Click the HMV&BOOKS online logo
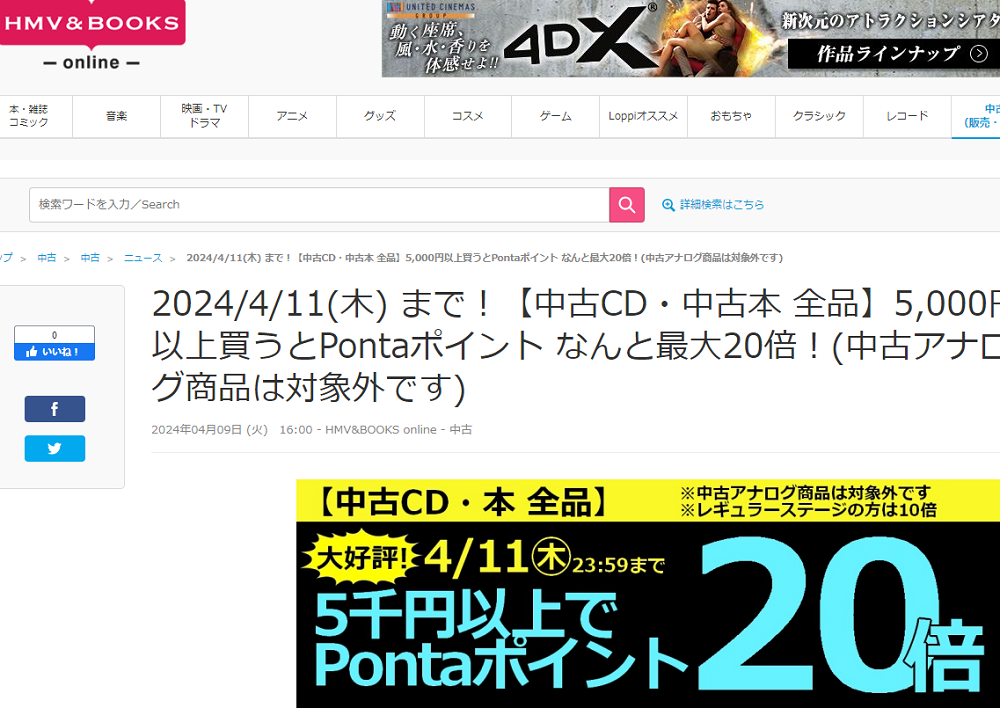The height and width of the screenshot is (708, 1000). click(92, 36)
